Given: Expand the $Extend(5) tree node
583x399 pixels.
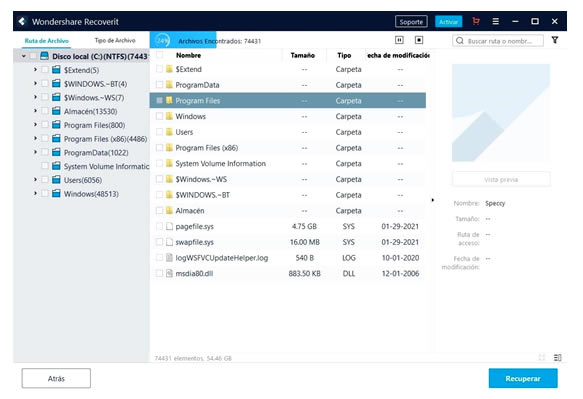Looking at the screenshot, I should click(35, 70).
